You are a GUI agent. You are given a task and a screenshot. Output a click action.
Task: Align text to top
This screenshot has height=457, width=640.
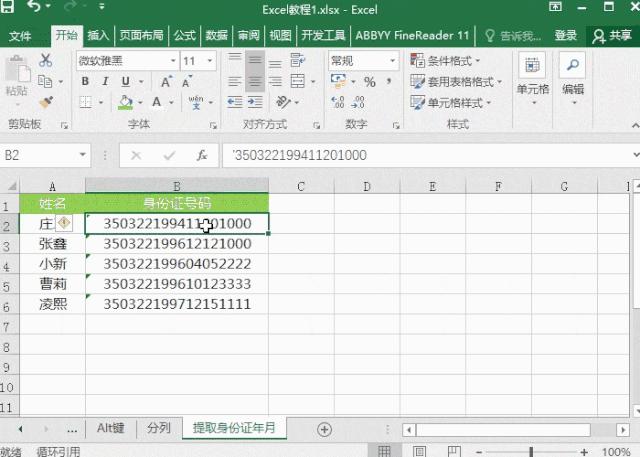coord(235,60)
